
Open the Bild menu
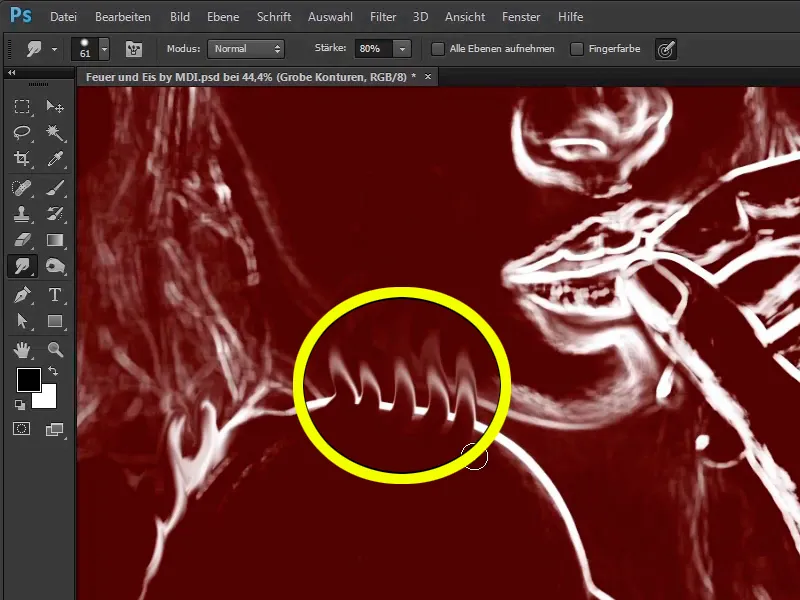[180, 17]
